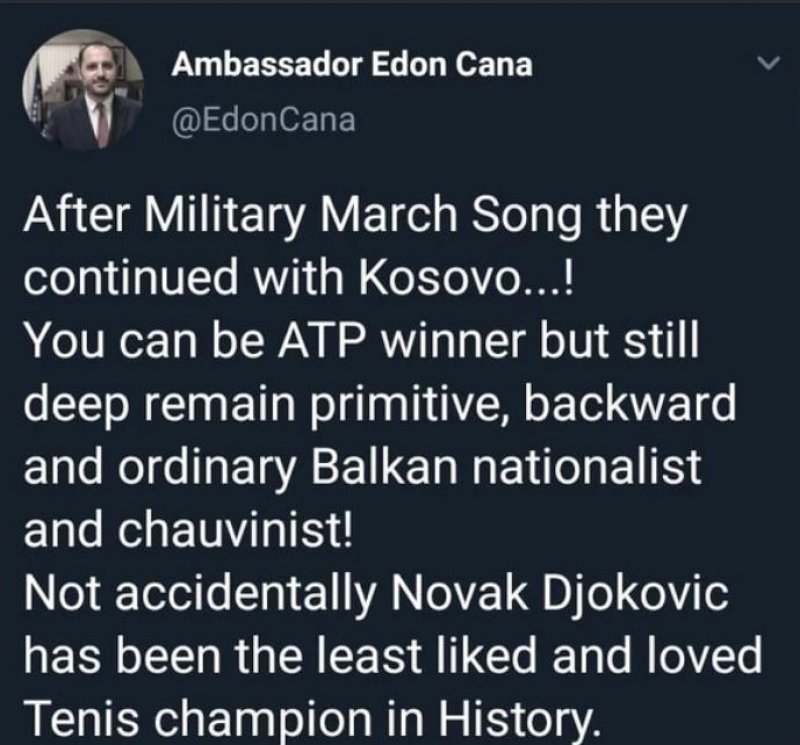Open the Ambassador Edon Cana display name
Viewport: 800px width, 745px height.
[x=352, y=65]
